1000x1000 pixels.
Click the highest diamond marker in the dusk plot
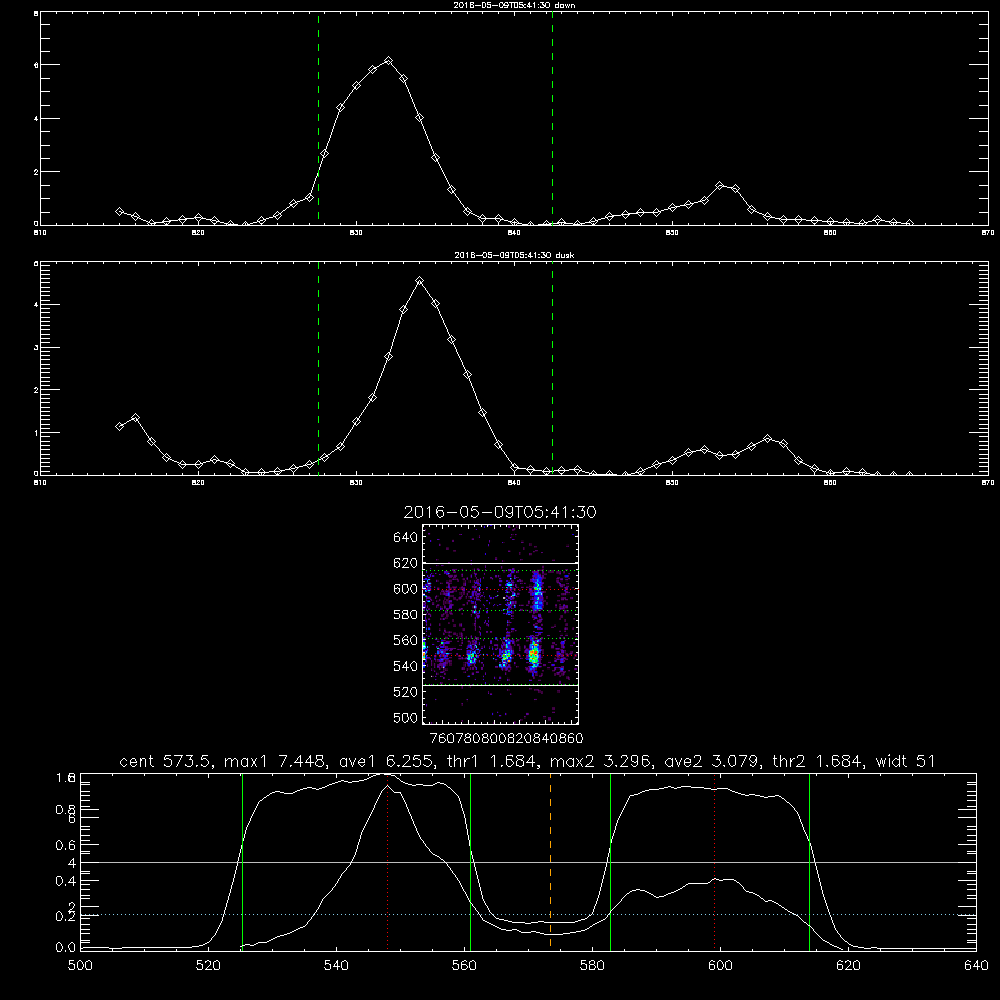pyautogui.click(x=420, y=281)
